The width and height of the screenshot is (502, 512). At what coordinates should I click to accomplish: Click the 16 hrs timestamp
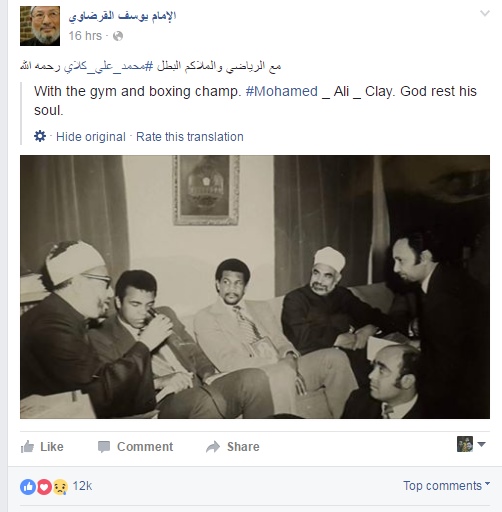85,36
